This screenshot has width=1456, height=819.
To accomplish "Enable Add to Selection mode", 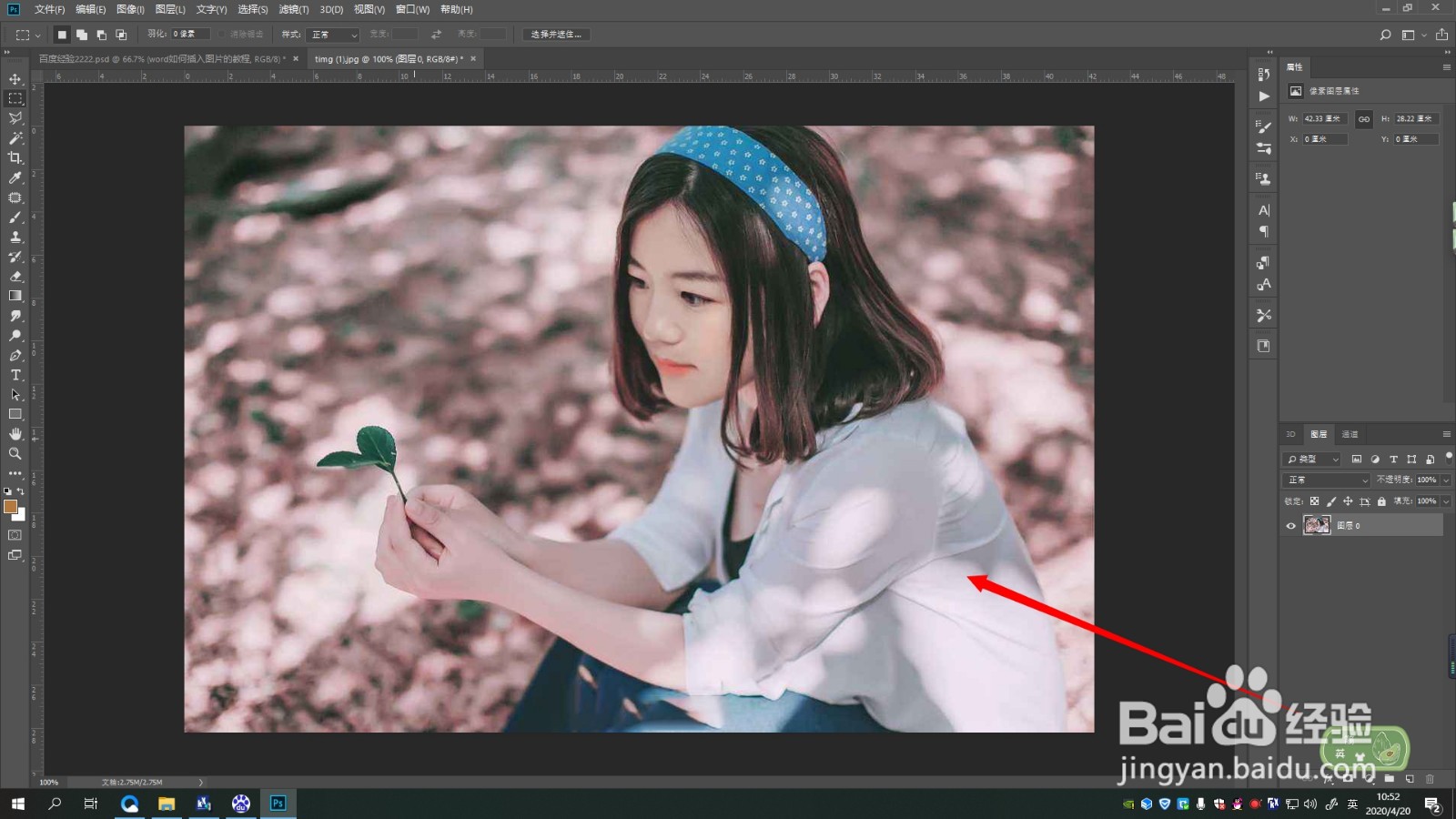I will (82, 35).
